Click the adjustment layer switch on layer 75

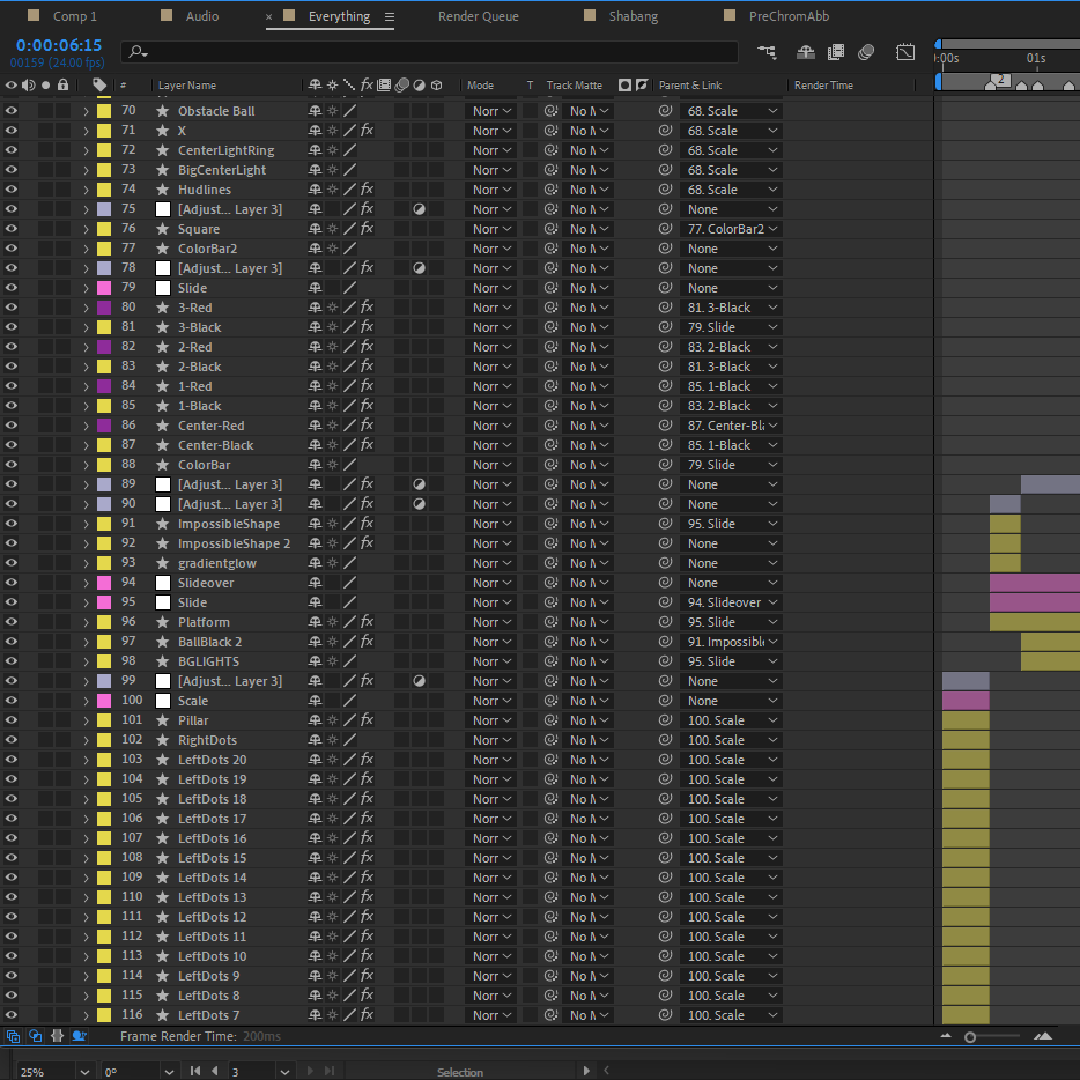point(419,209)
